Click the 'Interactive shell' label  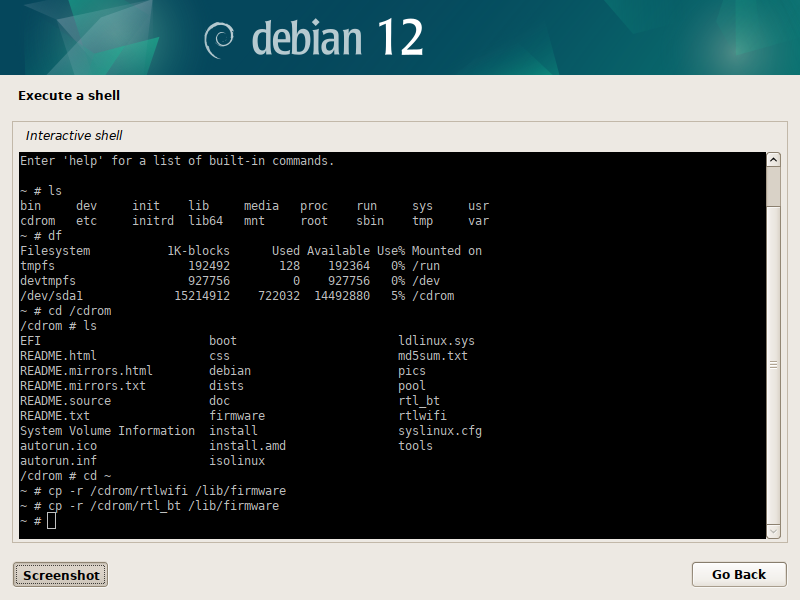coord(74,135)
